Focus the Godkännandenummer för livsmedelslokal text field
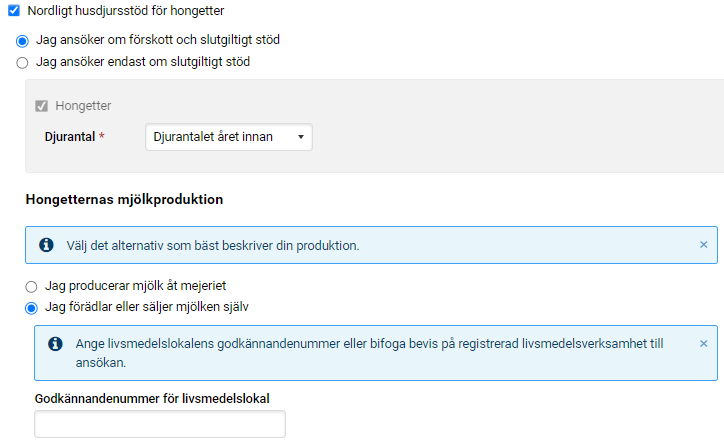This screenshot has width=724, height=444. (x=160, y=425)
